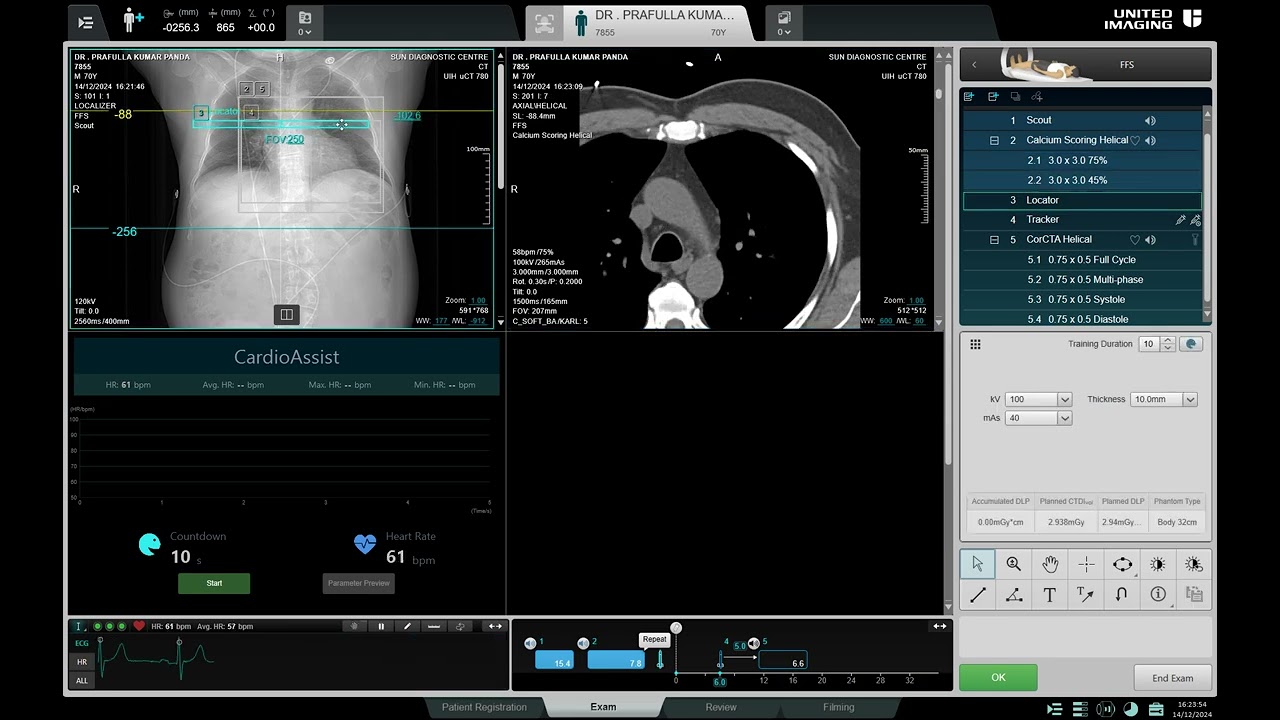
Task: Switch to the Exam tab
Action: [603, 707]
